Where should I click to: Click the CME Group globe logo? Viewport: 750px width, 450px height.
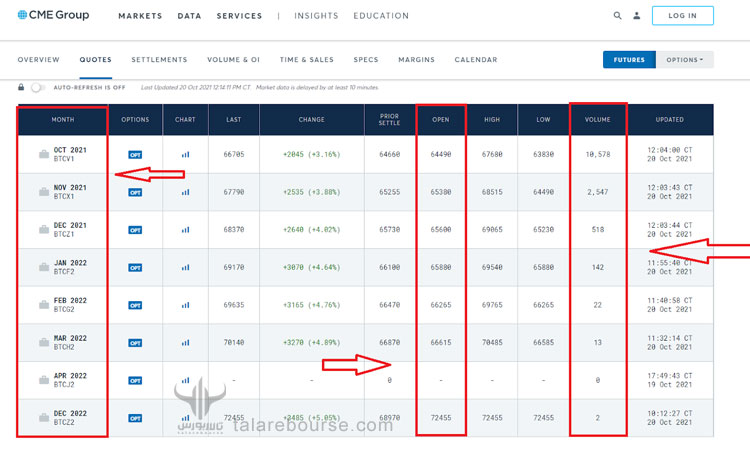click(x=22, y=15)
